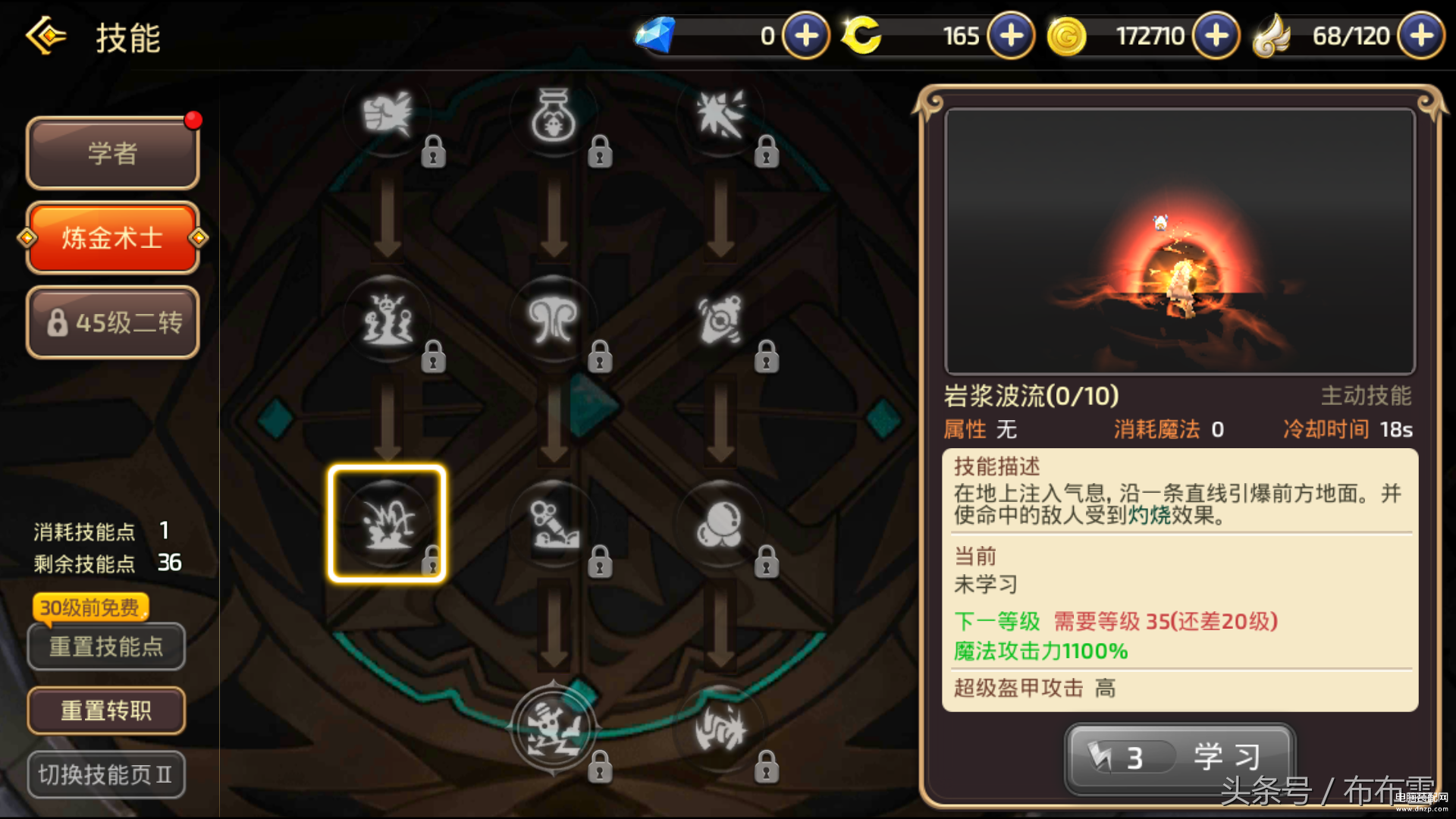This screenshot has width=1456, height=819.
Task: Click the 重置转职 button
Action: (106, 711)
